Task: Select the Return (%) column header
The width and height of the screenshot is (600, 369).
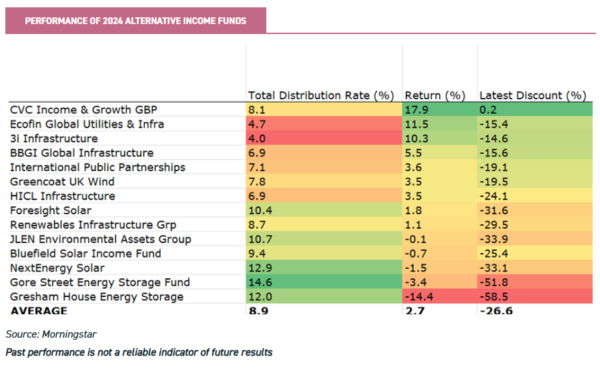Action: click(435, 95)
